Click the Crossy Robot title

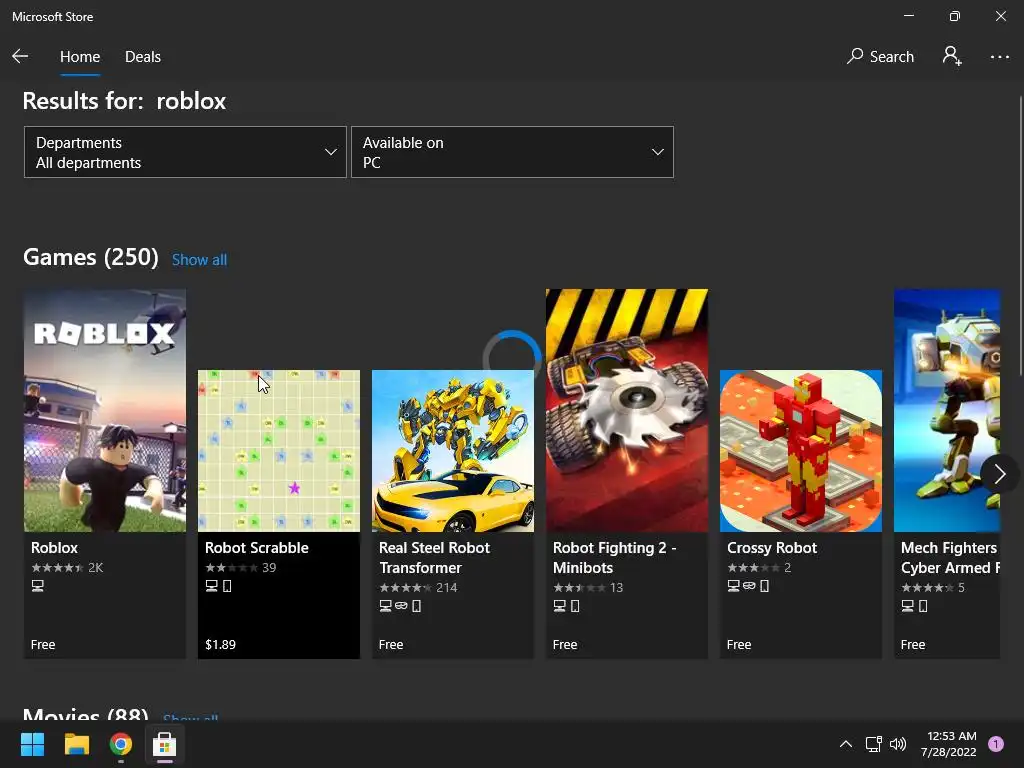(772, 548)
